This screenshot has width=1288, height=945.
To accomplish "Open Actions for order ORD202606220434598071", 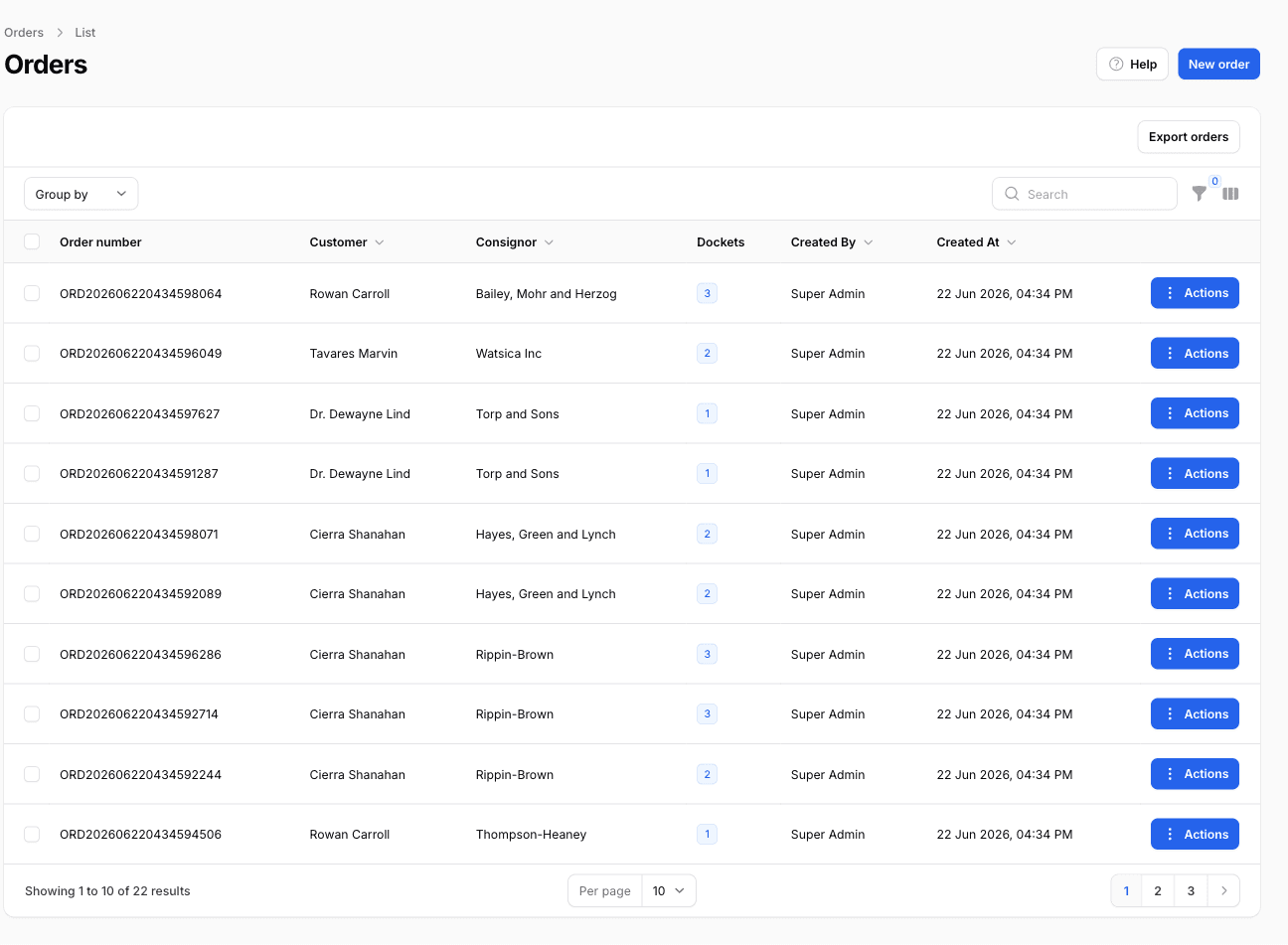I will point(1195,534).
